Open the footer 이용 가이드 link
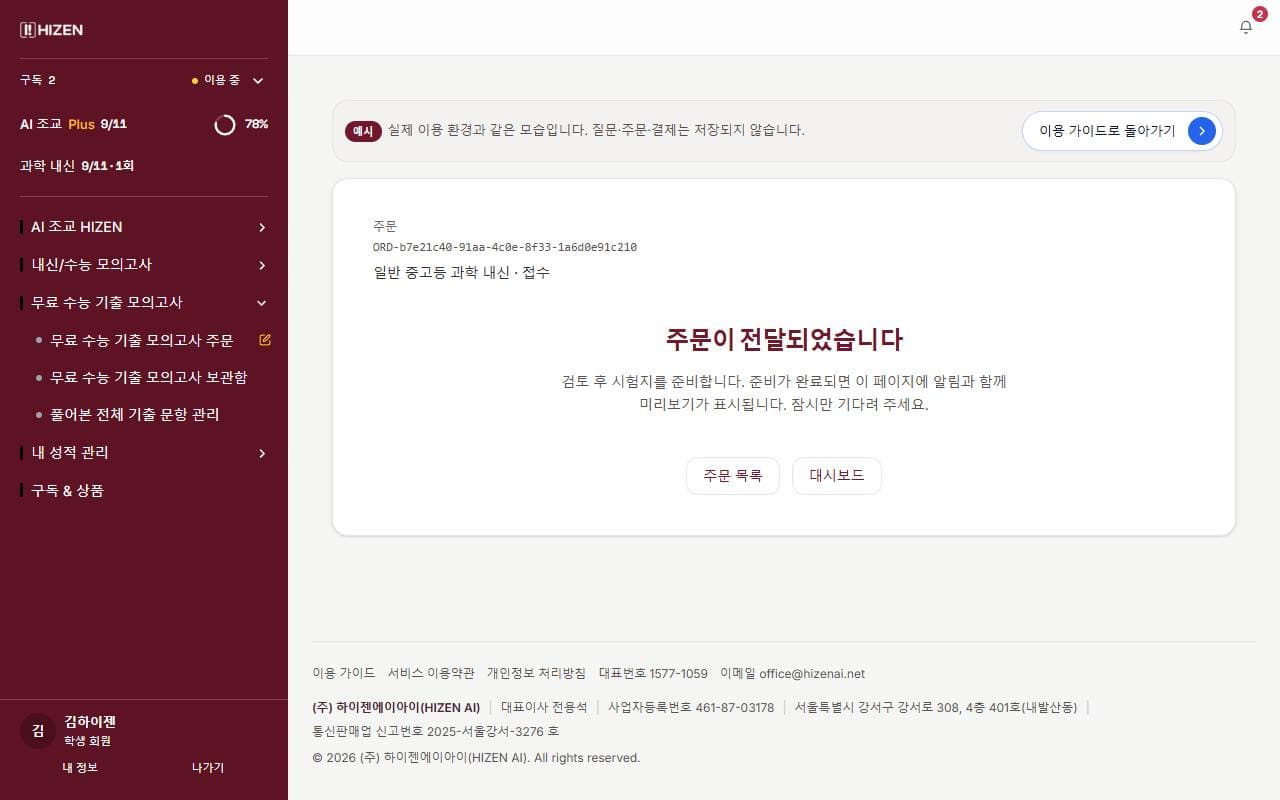 click(x=344, y=674)
